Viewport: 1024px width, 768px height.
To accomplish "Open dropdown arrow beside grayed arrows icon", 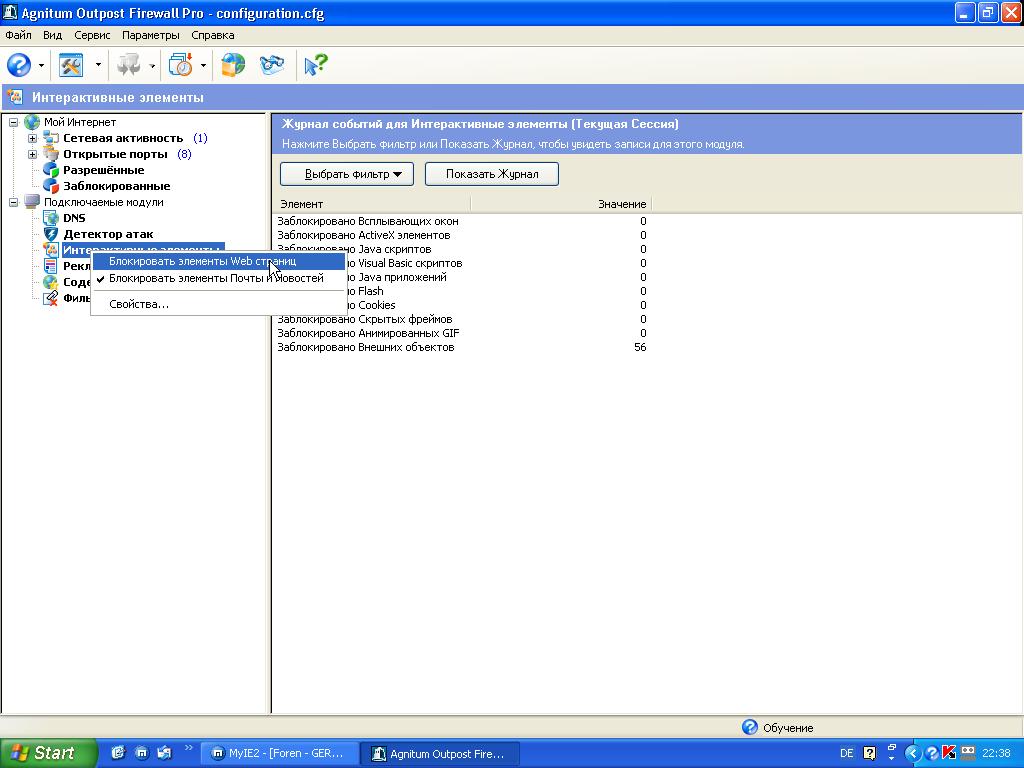I will (x=152, y=65).
